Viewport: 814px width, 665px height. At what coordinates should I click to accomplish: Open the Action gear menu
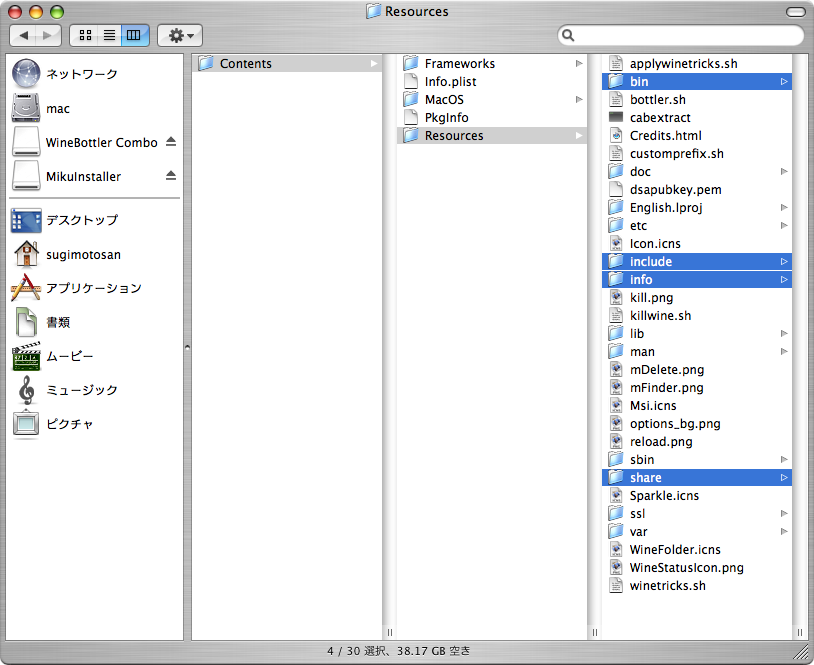coord(180,35)
